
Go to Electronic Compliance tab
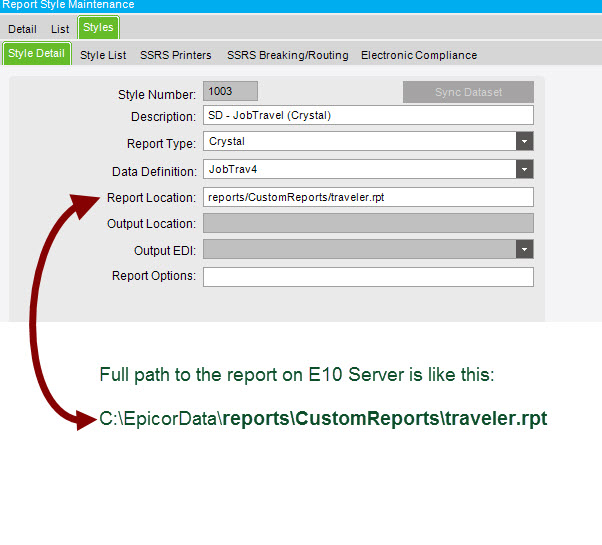pos(419,55)
